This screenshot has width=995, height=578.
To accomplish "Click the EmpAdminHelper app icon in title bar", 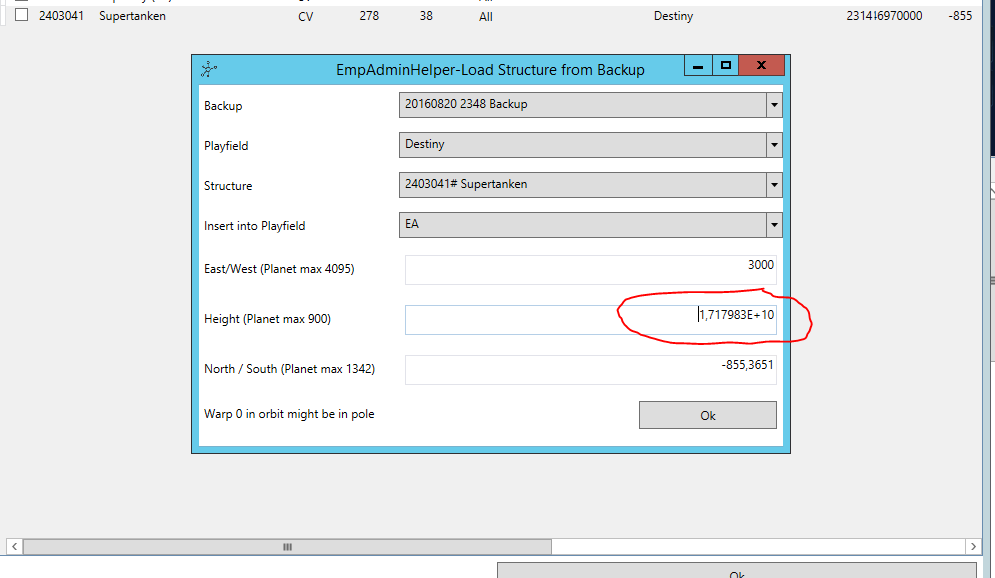I will point(208,69).
